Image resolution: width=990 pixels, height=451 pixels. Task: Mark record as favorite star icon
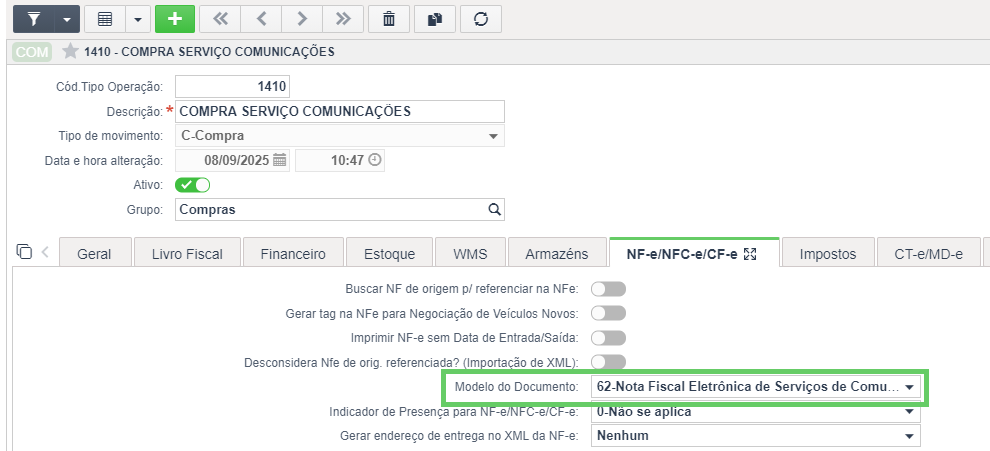click(70, 51)
